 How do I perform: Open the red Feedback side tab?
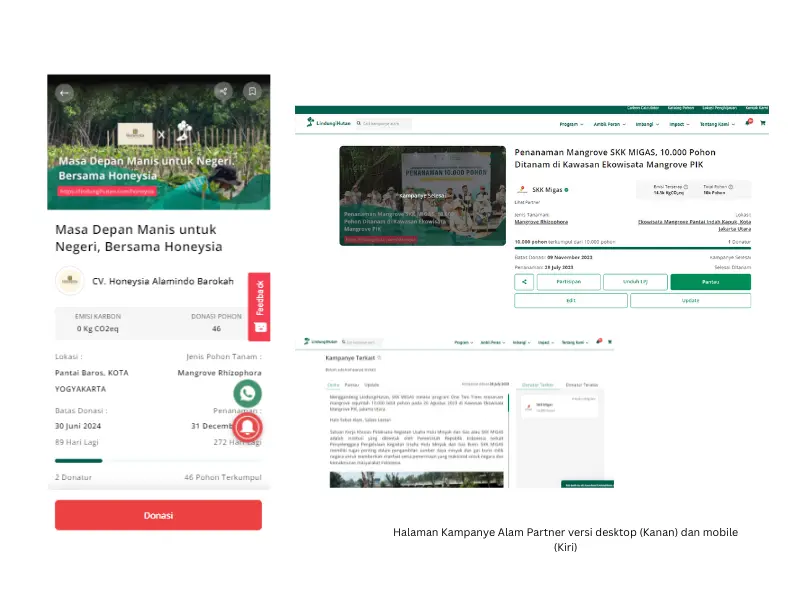(259, 307)
